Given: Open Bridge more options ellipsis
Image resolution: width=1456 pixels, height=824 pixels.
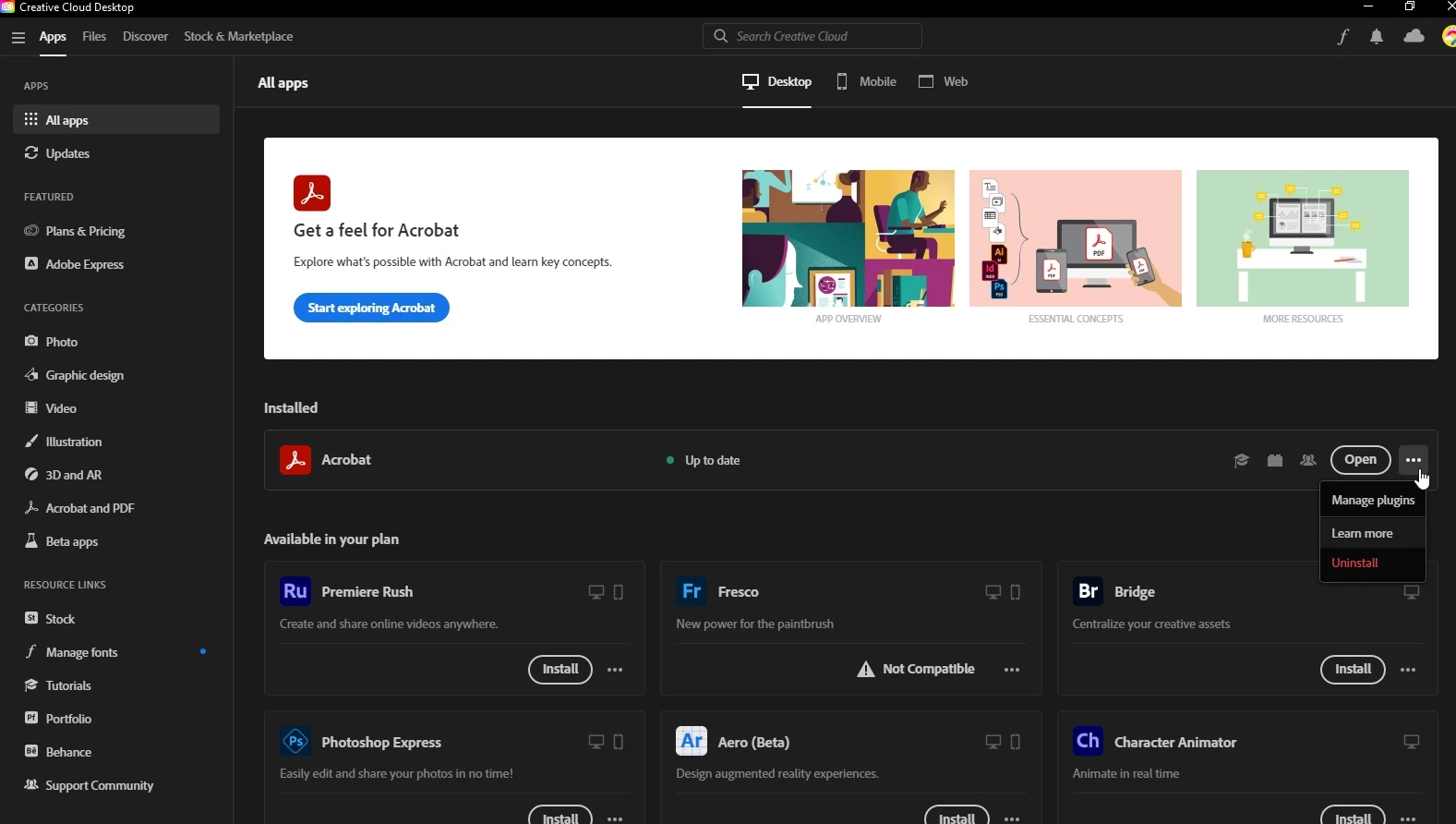Looking at the screenshot, I should (x=1408, y=670).
